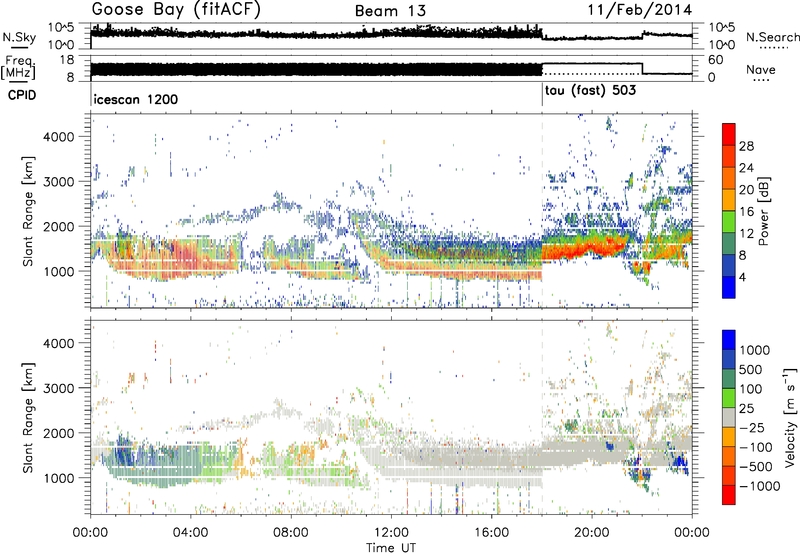Pick the bottom red segment of Velocity colorbar
The width and height of the screenshot is (800, 554).
coord(729,495)
